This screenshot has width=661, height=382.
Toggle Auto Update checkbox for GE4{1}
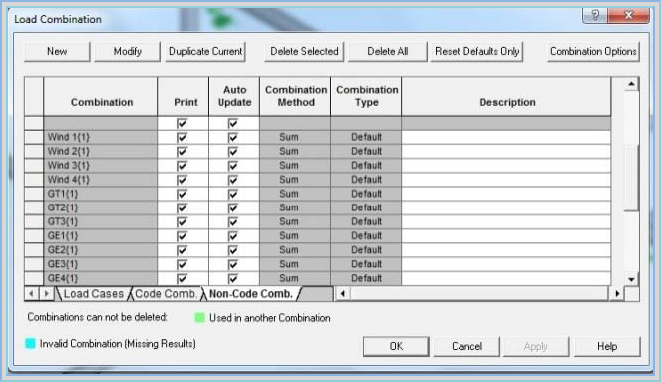pos(233,278)
